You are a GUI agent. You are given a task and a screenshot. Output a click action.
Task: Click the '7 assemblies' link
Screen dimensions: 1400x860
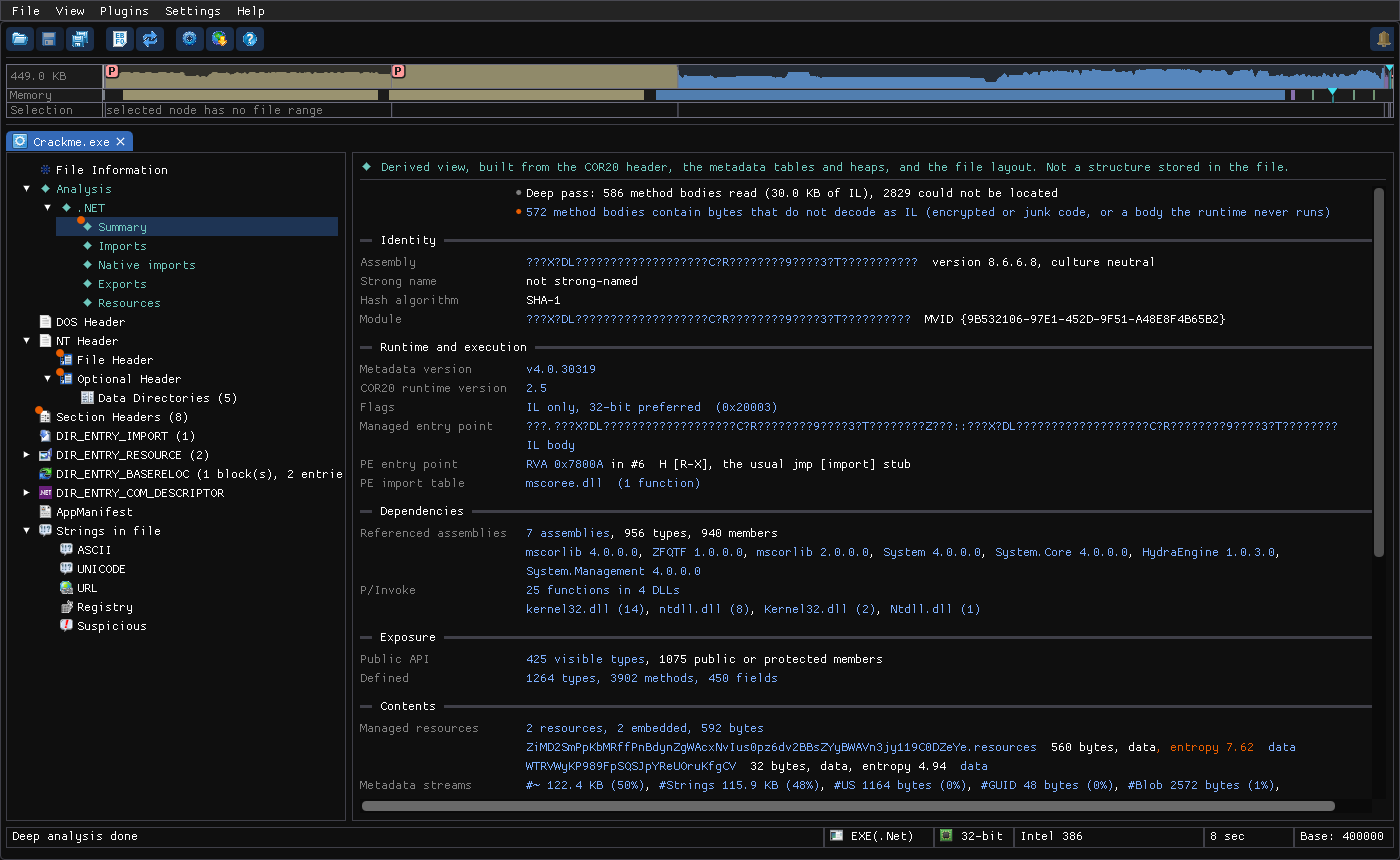tap(568, 533)
